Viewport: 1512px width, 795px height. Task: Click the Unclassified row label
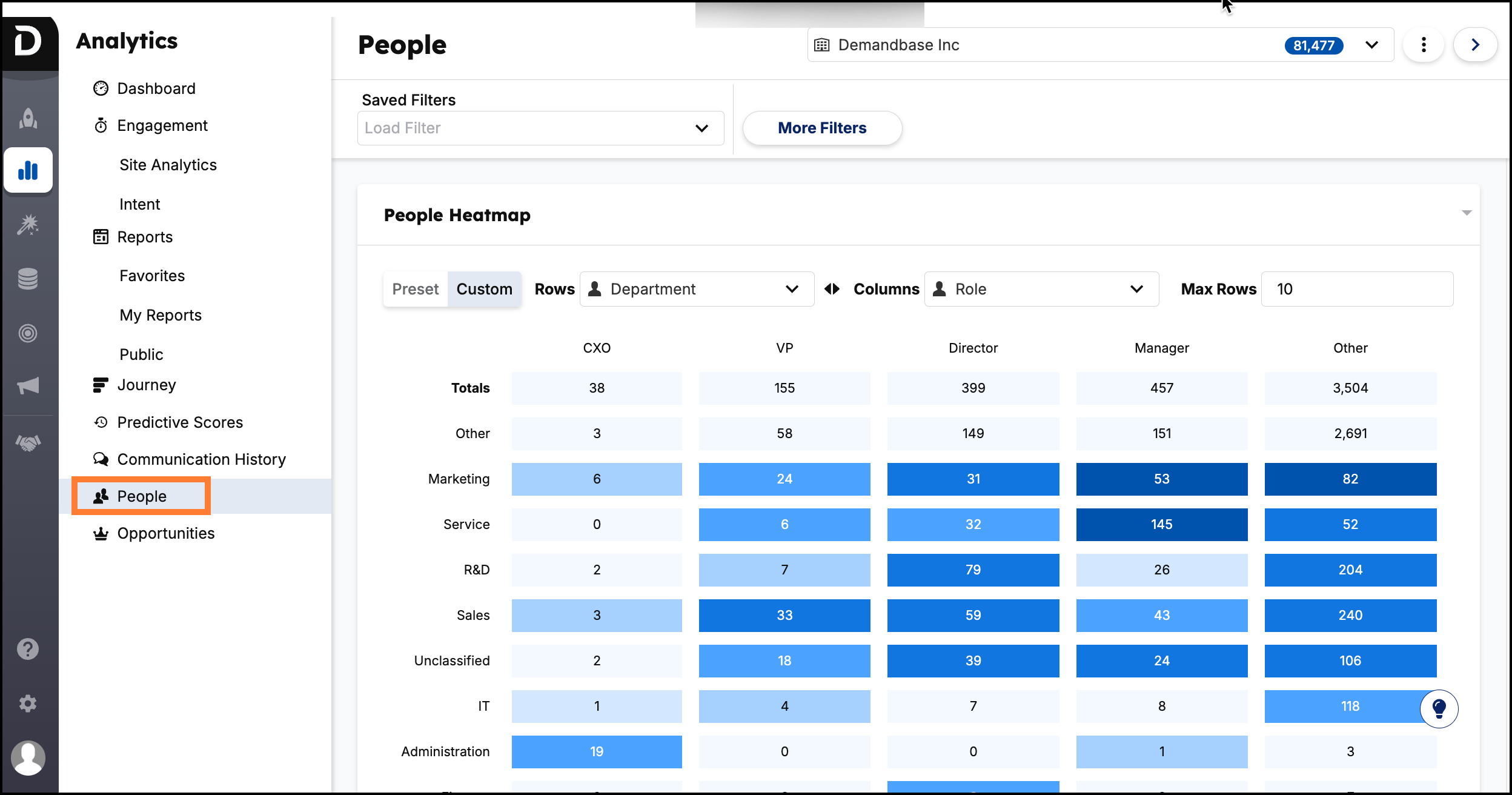[452, 660]
